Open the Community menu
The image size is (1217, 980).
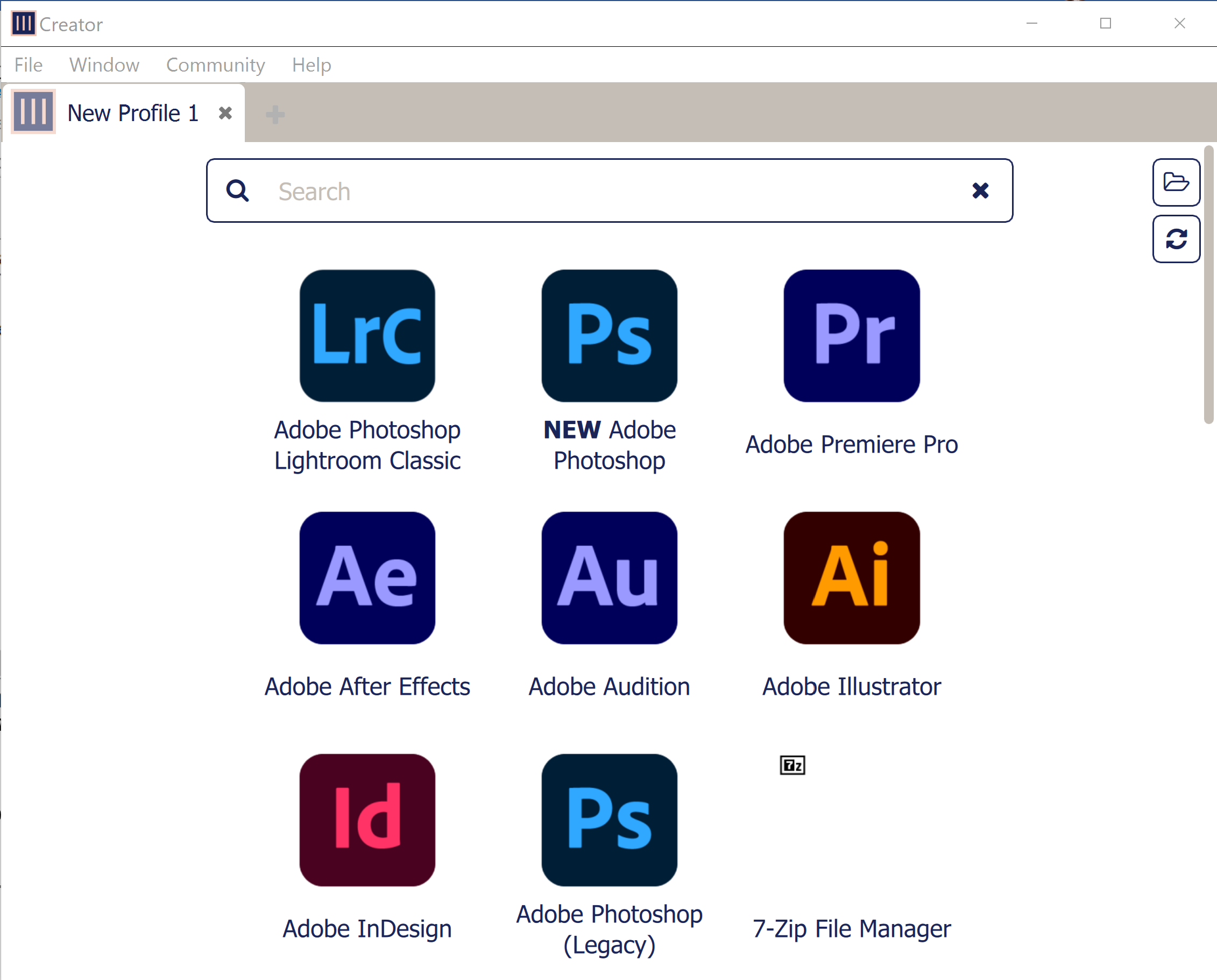(215, 65)
